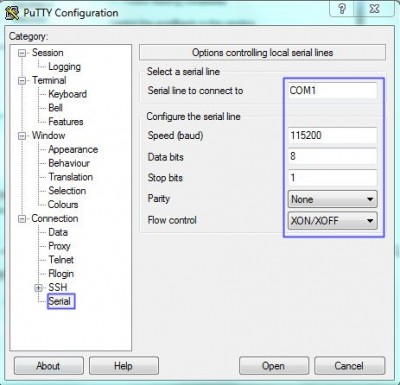Click the 'Flow control' label

[x=172, y=220]
